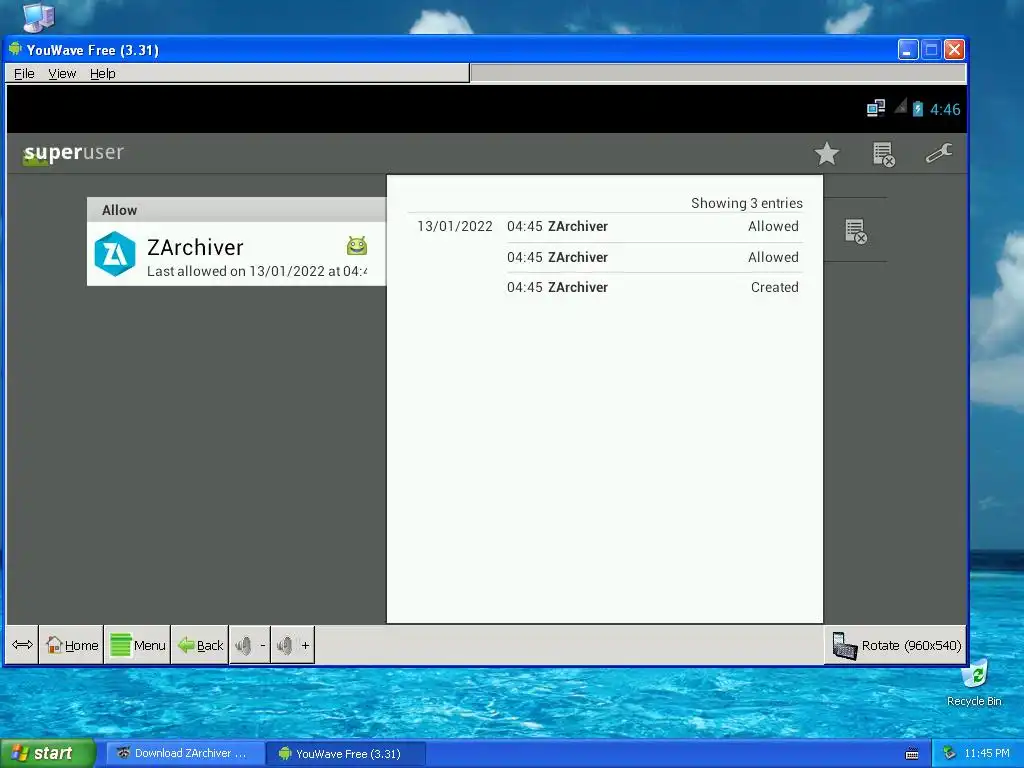Click the clear log icon beside the entries panel

[x=856, y=231]
